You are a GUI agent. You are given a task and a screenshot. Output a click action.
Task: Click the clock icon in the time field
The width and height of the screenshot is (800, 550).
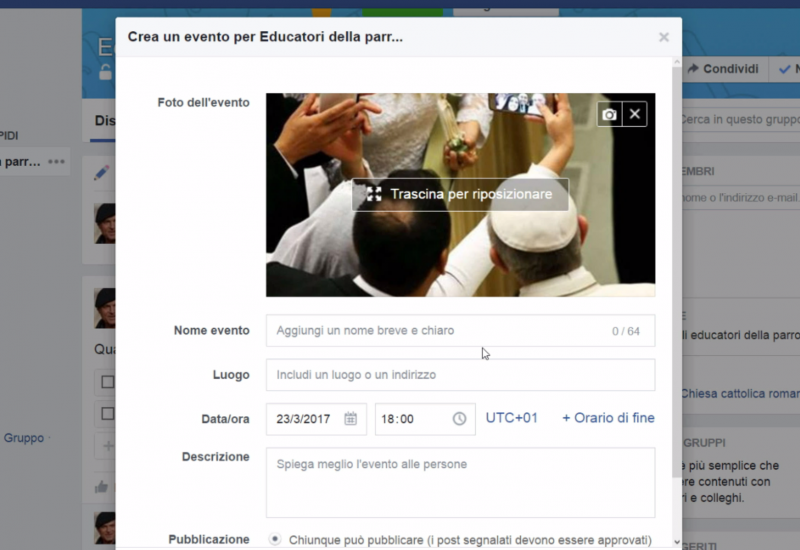pos(459,419)
